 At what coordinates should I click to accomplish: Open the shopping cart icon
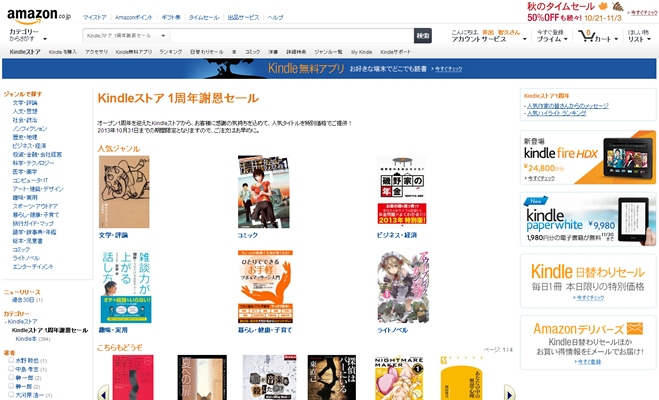pyautogui.click(x=586, y=36)
